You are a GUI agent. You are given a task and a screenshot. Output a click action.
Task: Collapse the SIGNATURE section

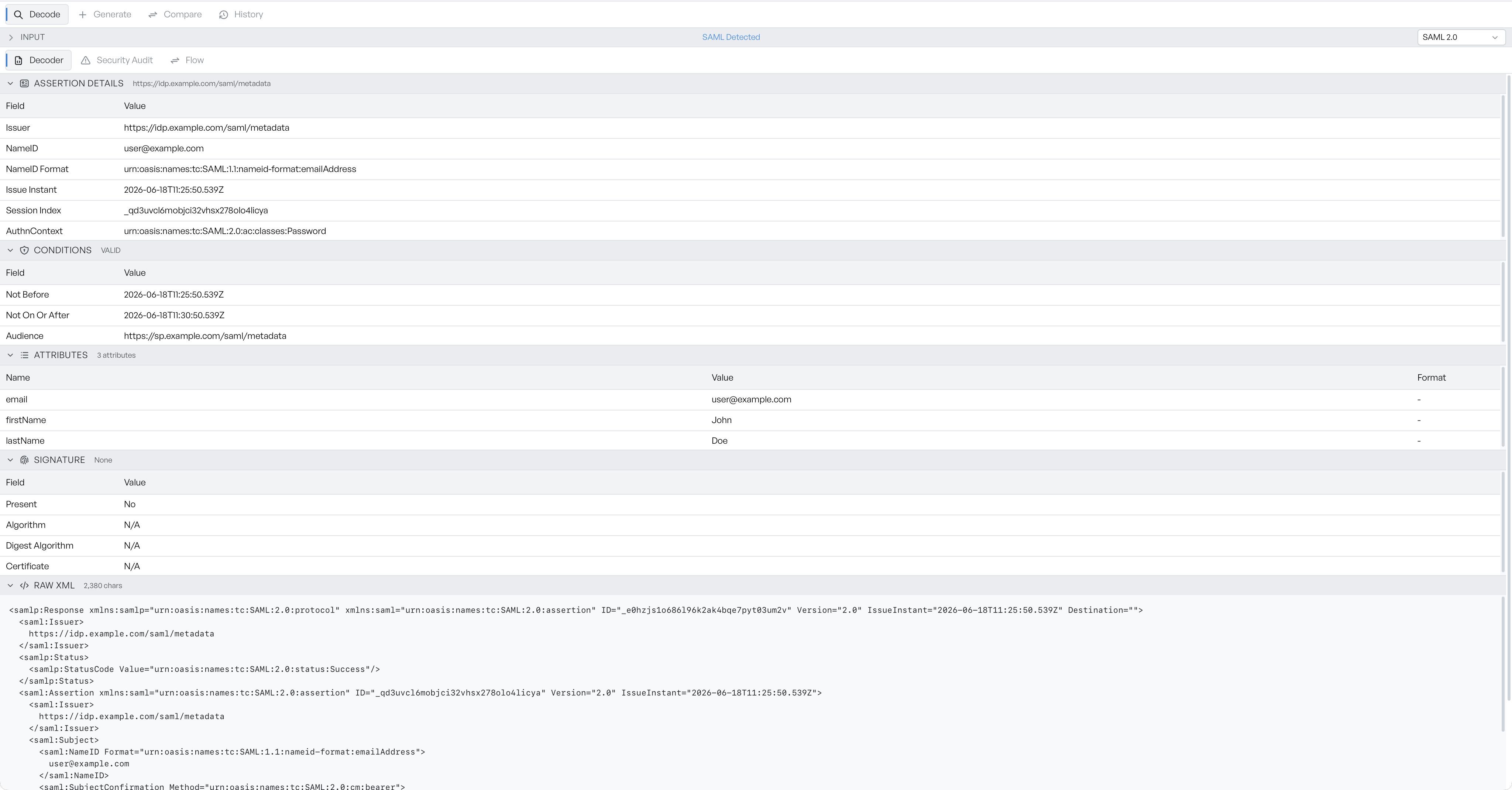tap(10, 460)
